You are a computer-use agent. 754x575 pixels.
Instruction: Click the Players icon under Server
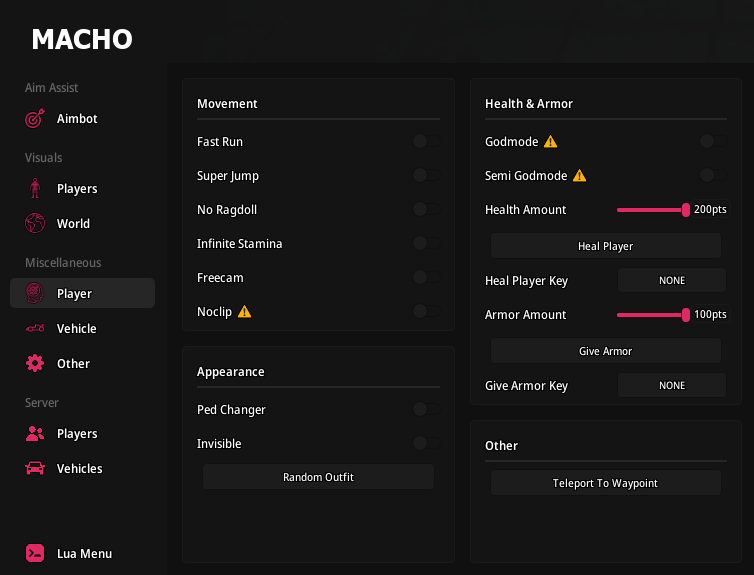[35, 434]
